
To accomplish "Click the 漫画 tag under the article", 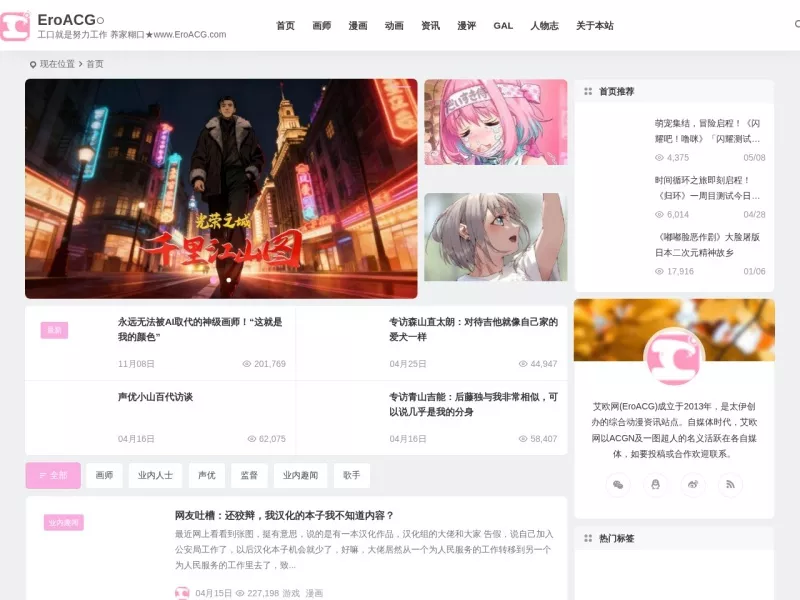I will coord(314,593).
